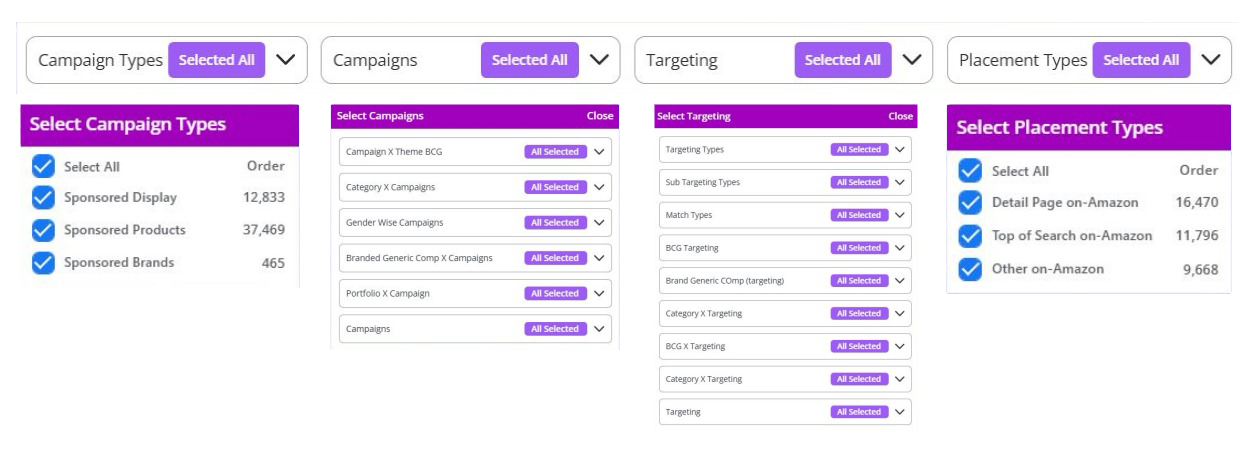Open the Campaigns filter dropdown arrow
Image resolution: width=1239 pixels, height=455 pixels.
coord(598,60)
